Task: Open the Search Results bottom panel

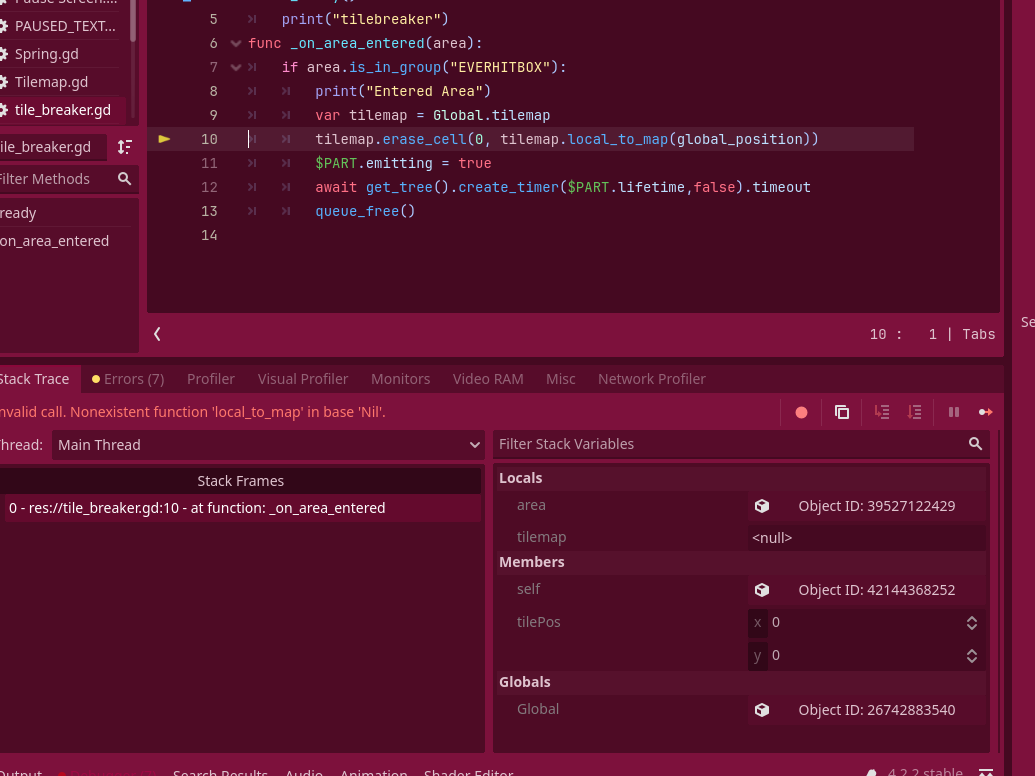Action: pyautogui.click(x=220, y=772)
